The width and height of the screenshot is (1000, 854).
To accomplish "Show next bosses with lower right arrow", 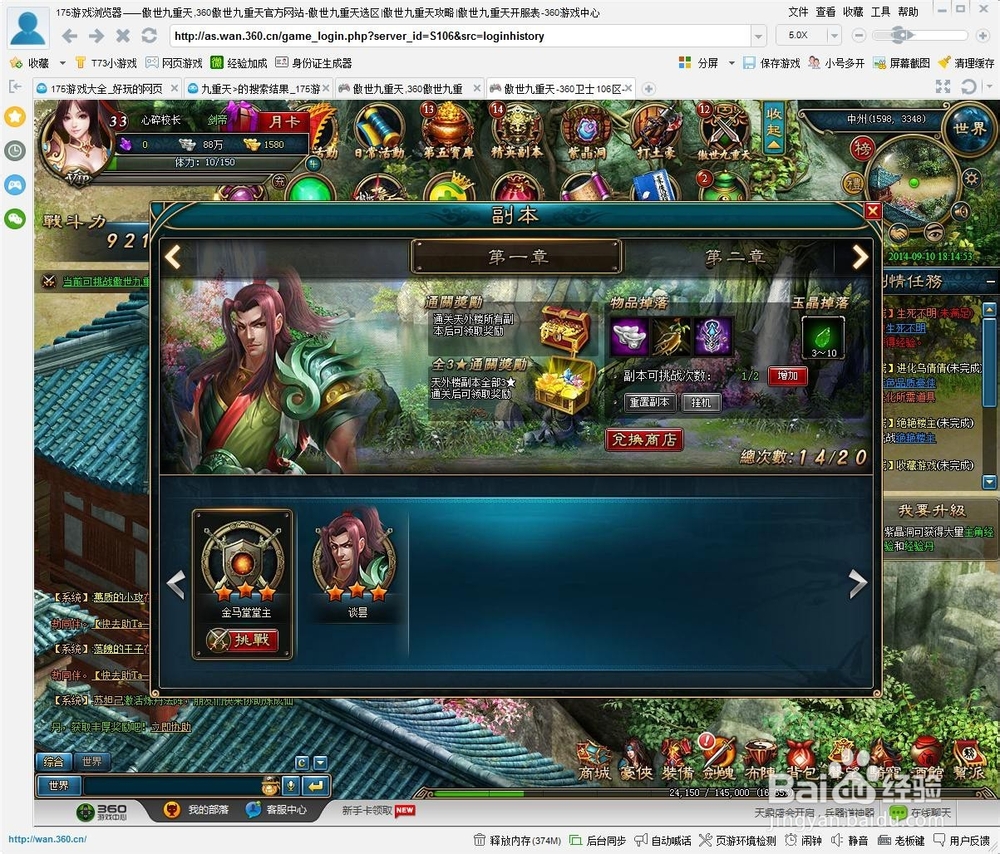I will [x=858, y=584].
